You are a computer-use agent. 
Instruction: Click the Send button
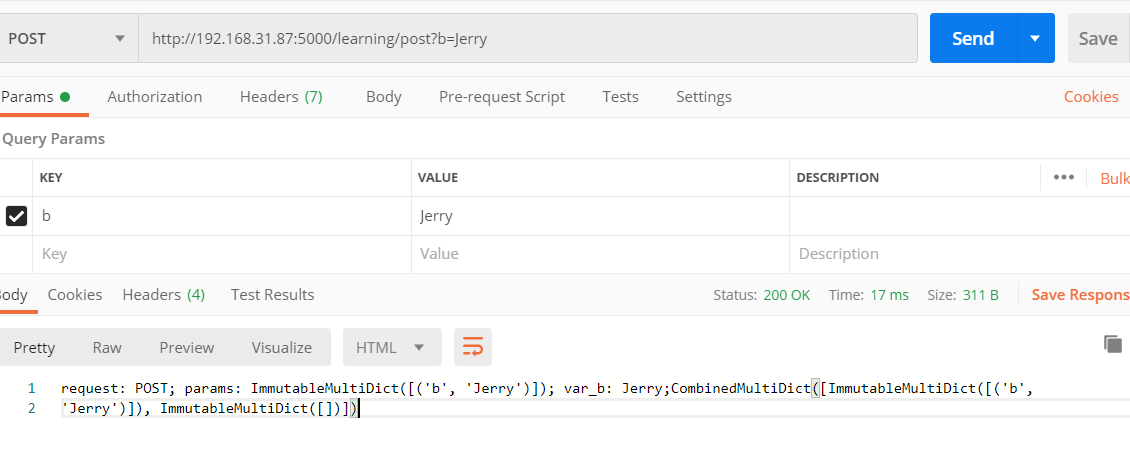click(x=972, y=39)
